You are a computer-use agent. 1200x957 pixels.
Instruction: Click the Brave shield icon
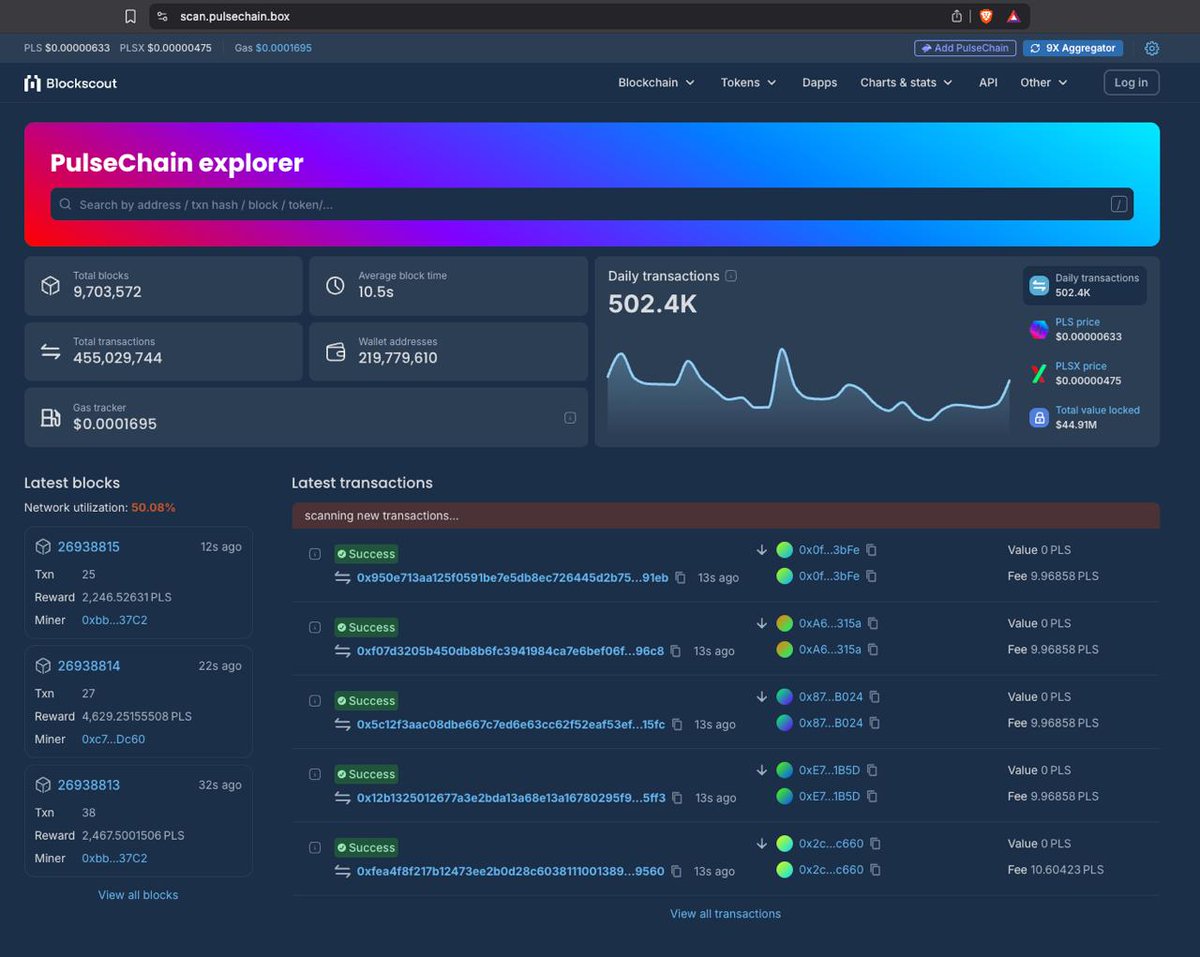coord(986,16)
